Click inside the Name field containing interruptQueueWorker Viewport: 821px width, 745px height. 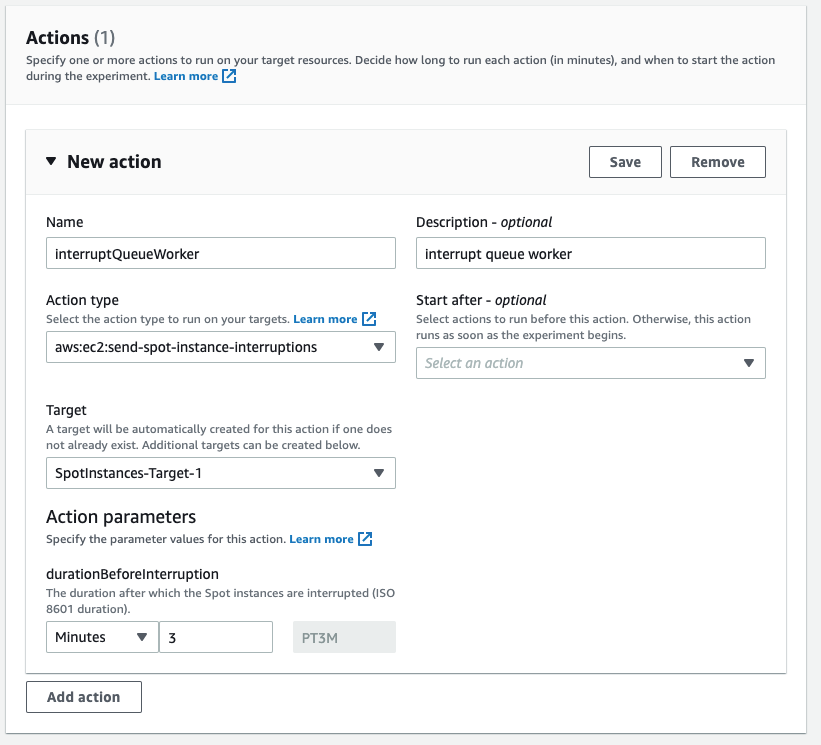pyautogui.click(x=220, y=252)
